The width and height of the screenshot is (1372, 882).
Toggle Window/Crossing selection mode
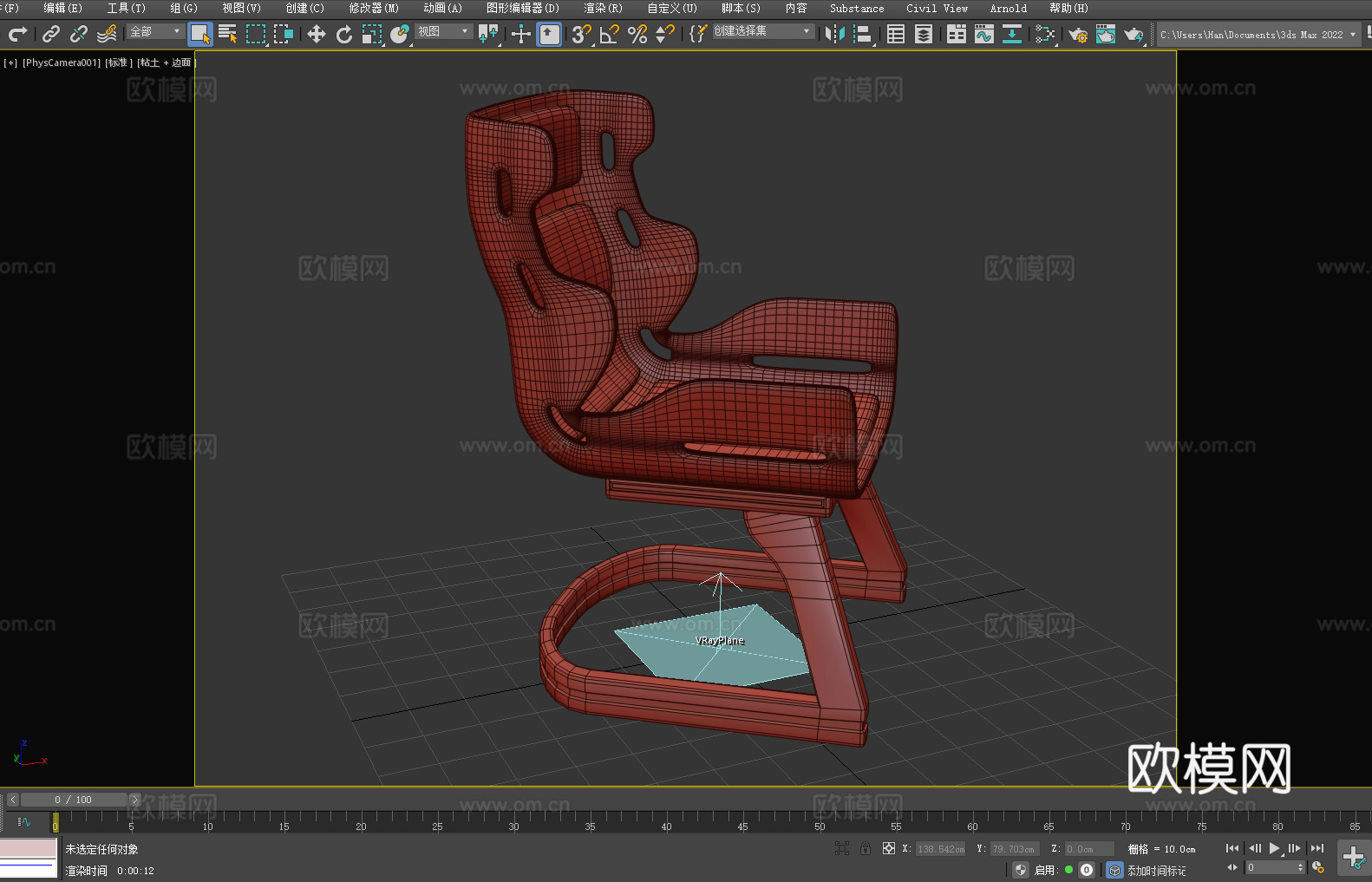pyautogui.click(x=284, y=34)
